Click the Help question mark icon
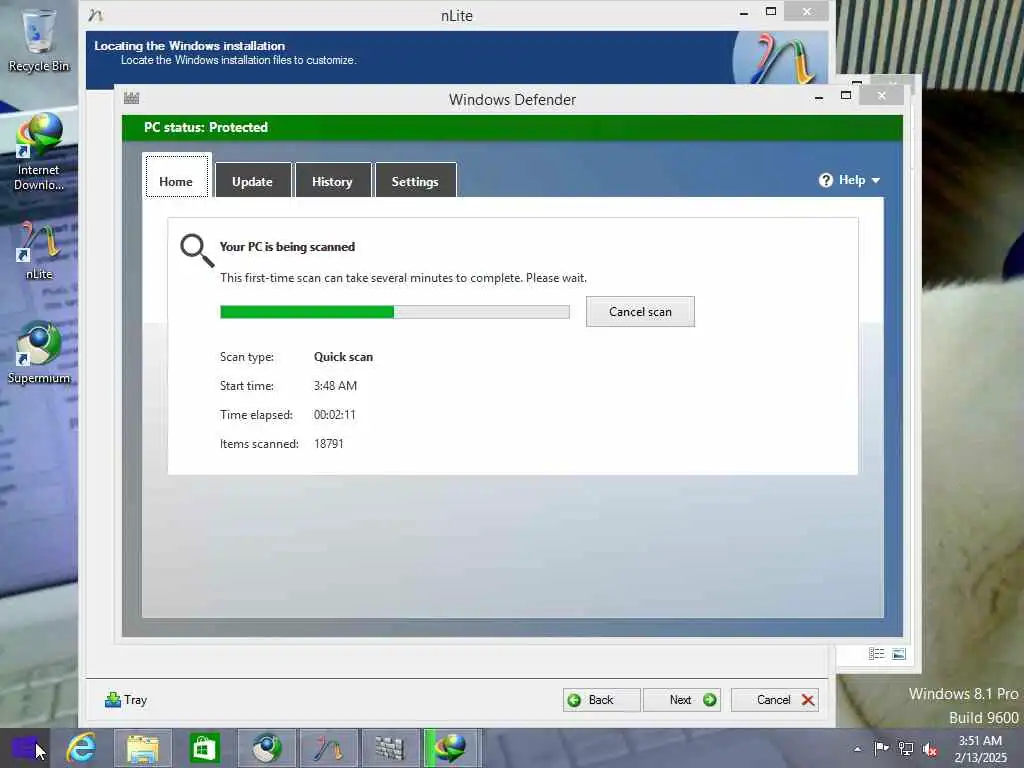1024x768 pixels. [x=825, y=180]
